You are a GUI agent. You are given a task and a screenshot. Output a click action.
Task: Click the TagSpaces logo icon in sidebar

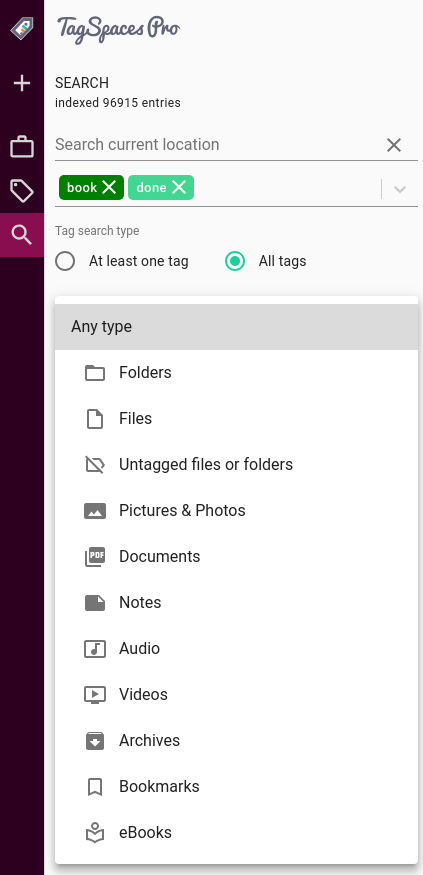22,28
